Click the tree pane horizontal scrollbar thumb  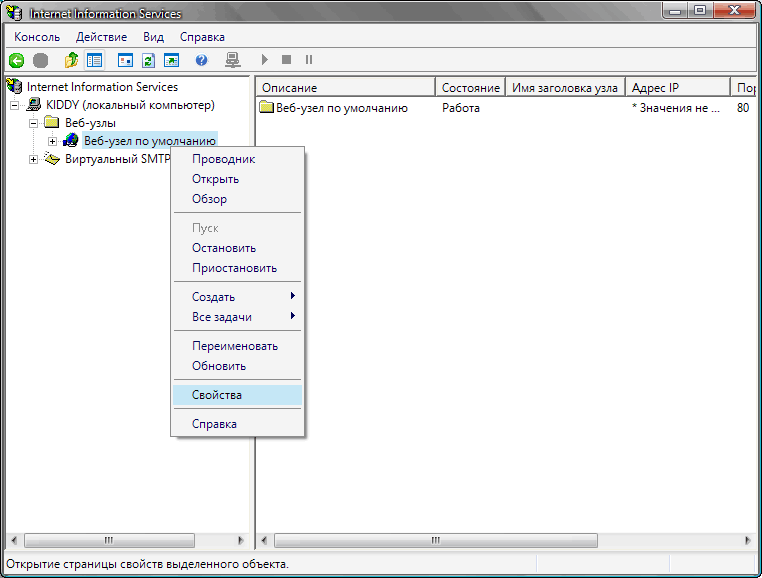[x=109, y=540]
